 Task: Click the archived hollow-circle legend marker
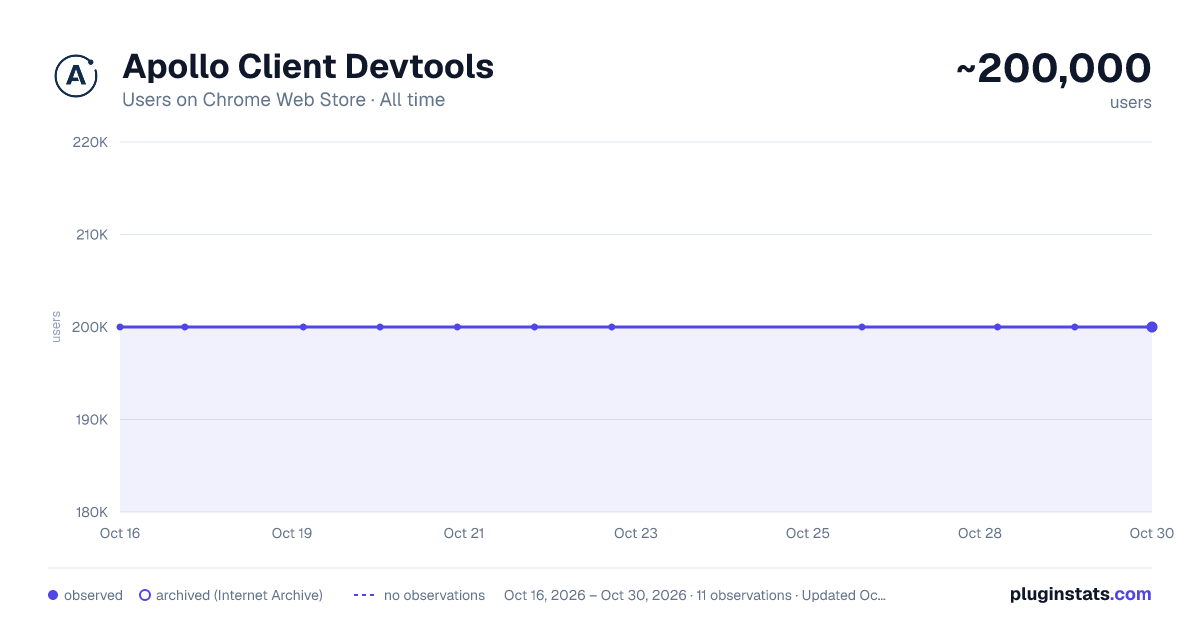pyautogui.click(x=145, y=595)
